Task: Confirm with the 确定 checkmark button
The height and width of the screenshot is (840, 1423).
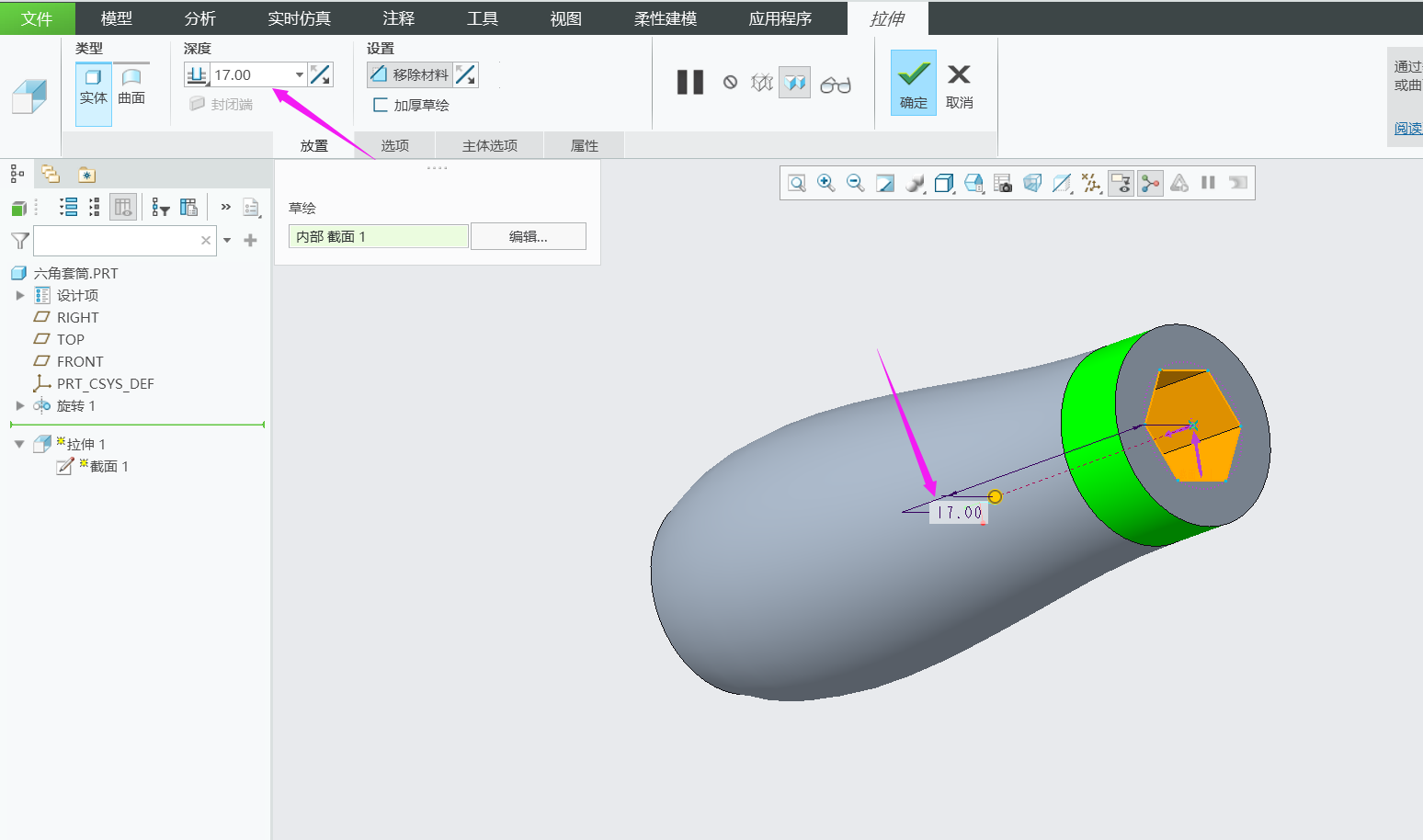Action: pos(914,83)
